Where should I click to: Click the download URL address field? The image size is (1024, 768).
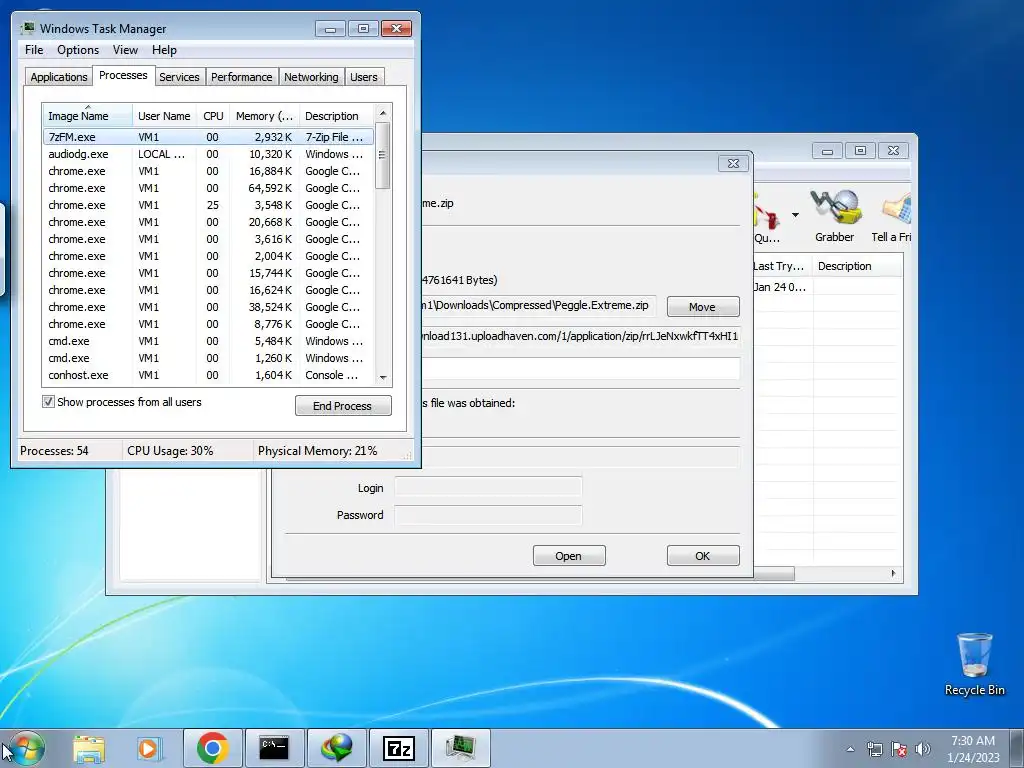click(x=580, y=336)
